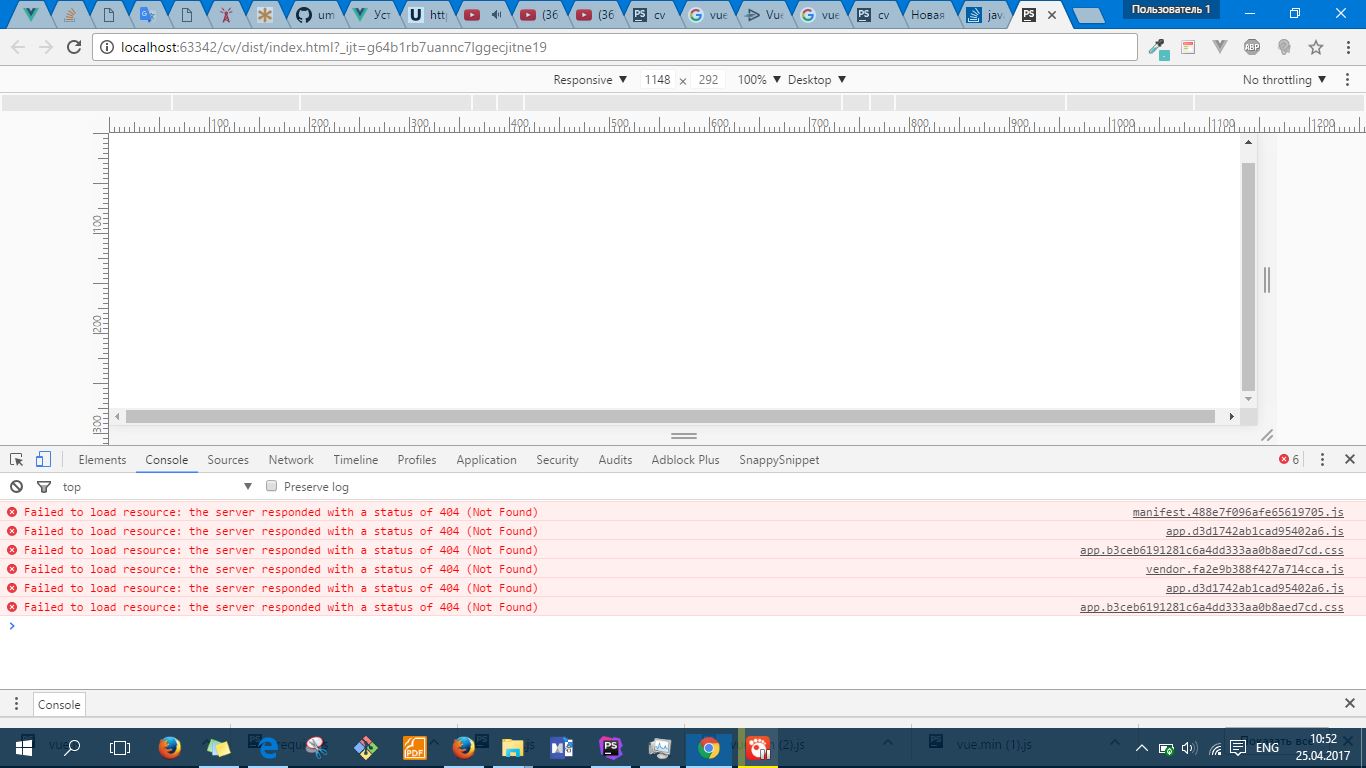Viewport: 1366px width, 768px height.
Task: Open File Explorer from the taskbar
Action: [512, 747]
